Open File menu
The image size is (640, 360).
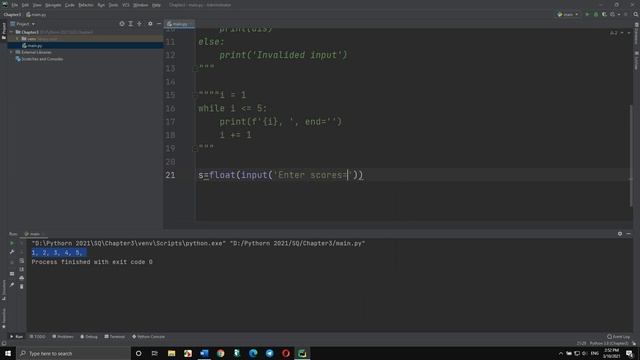point(15,5)
